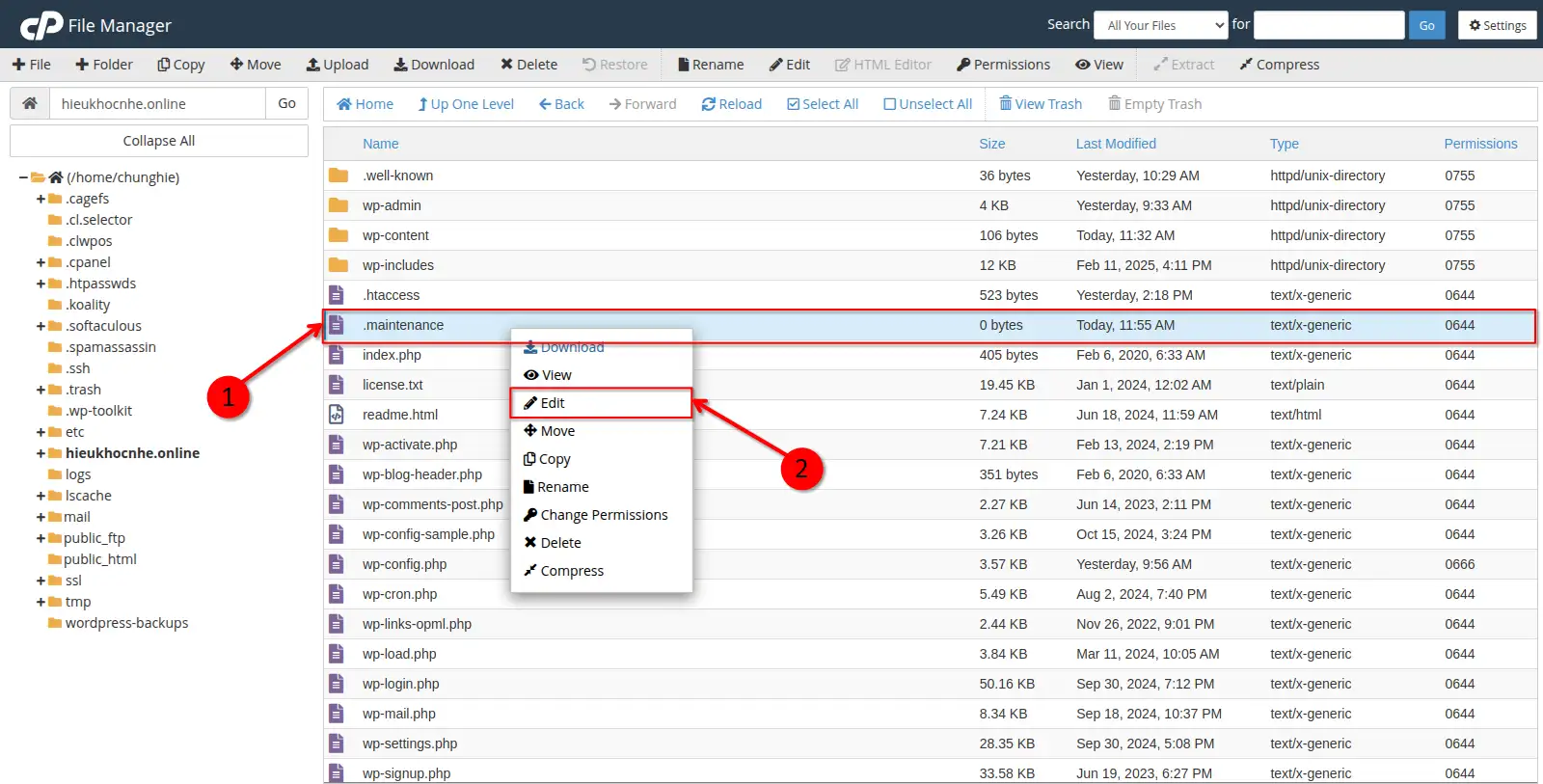Click the cPanel logo icon
Image resolution: width=1543 pixels, height=784 pixels.
tap(41, 25)
